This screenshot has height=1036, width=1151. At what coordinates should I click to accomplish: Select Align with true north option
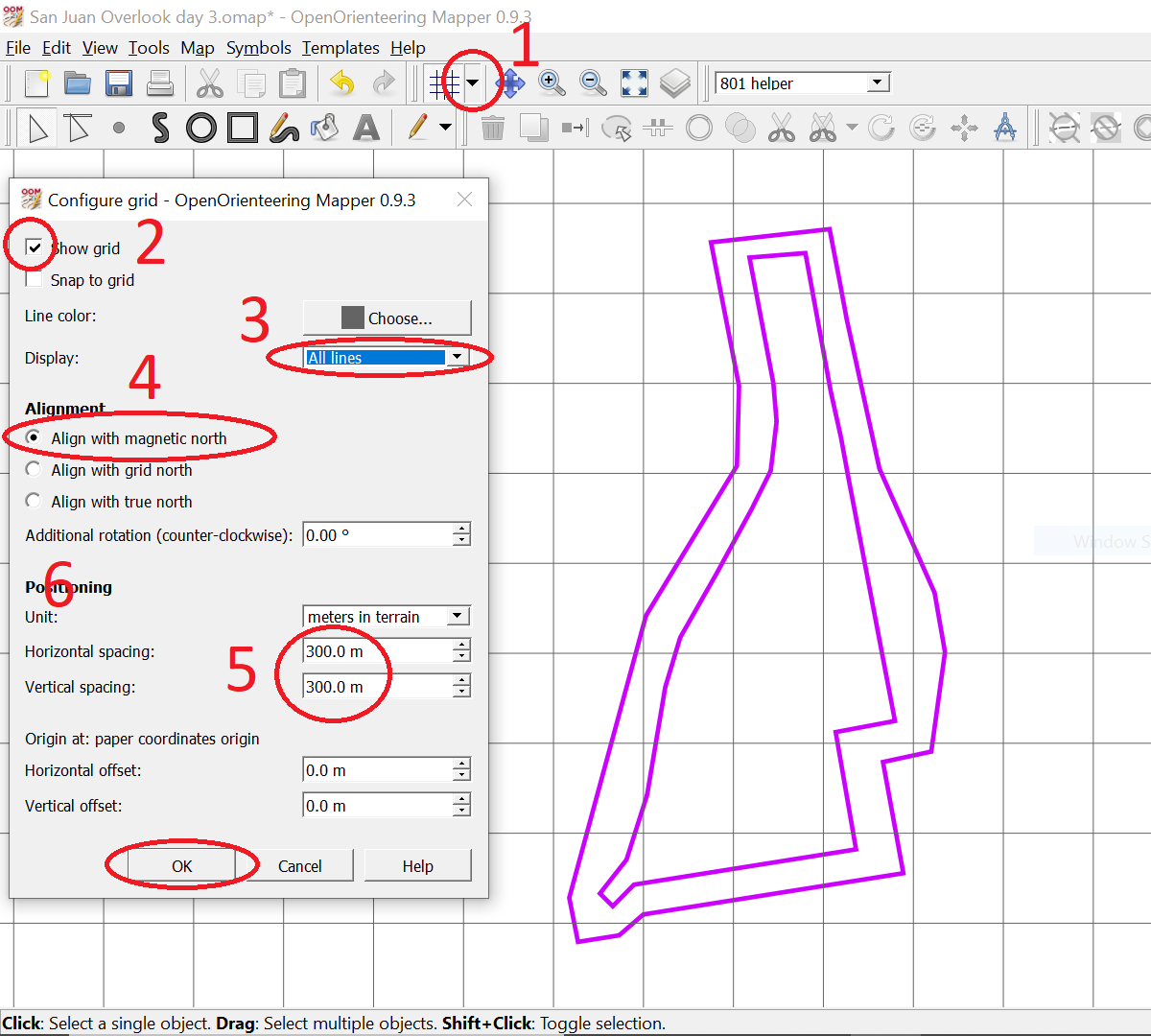pos(34,501)
